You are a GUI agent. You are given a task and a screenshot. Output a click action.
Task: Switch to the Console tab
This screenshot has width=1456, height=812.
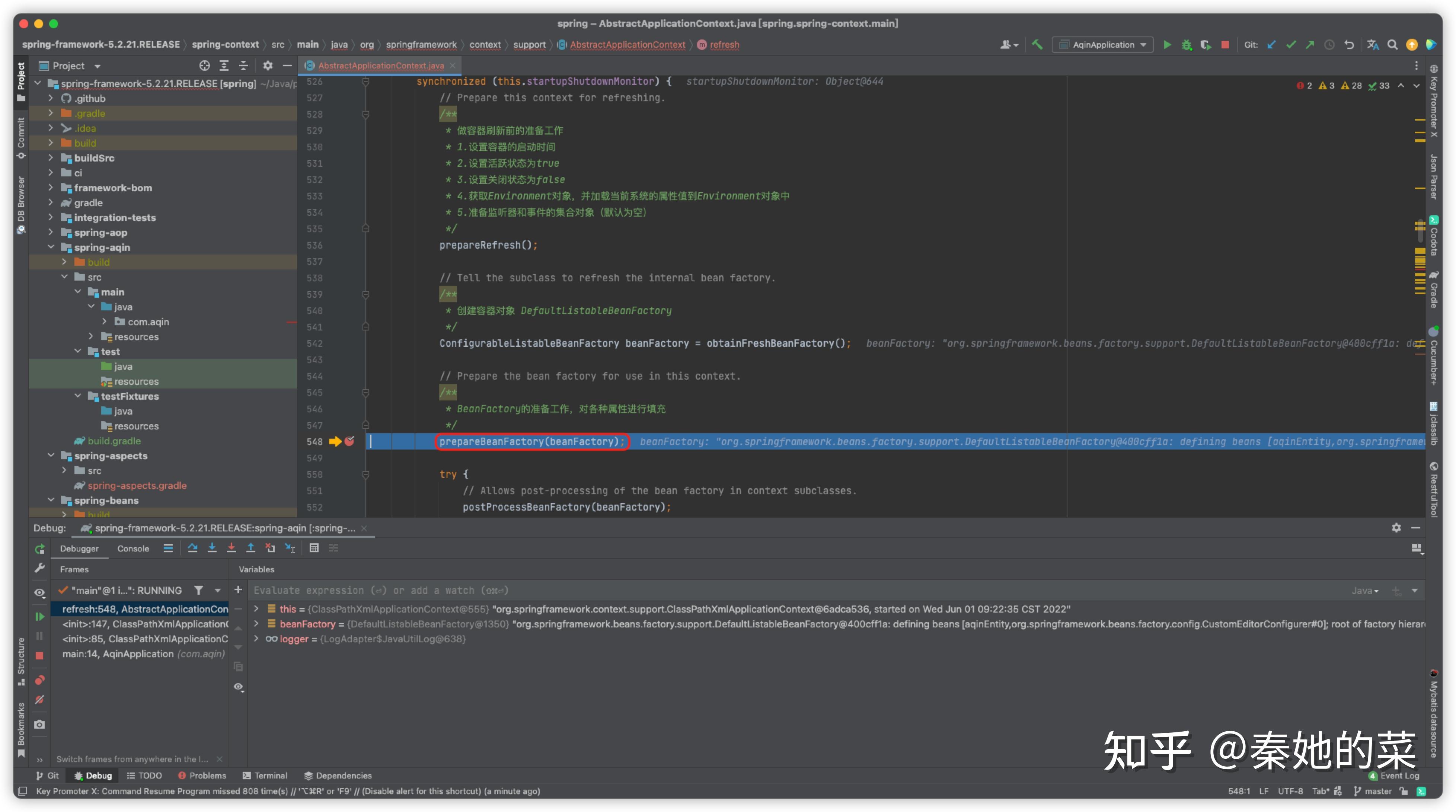(x=133, y=548)
